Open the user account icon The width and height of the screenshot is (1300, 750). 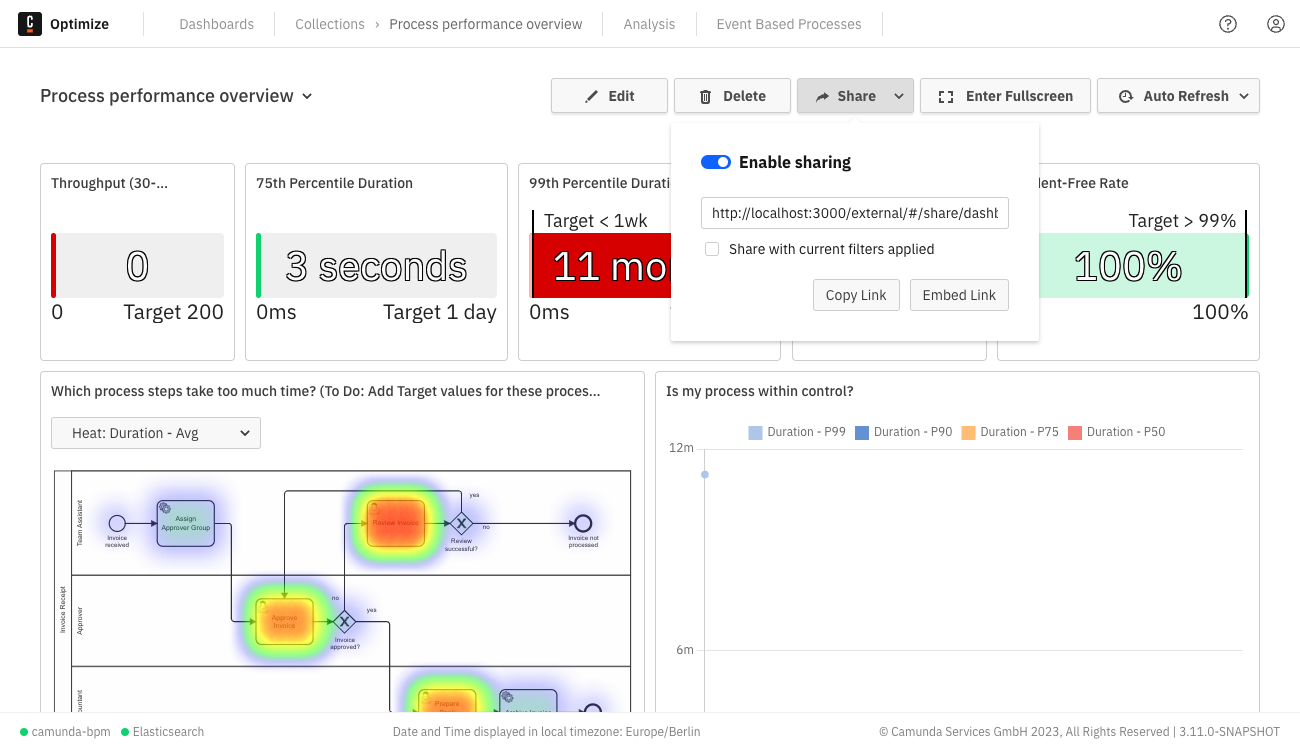point(1276,24)
